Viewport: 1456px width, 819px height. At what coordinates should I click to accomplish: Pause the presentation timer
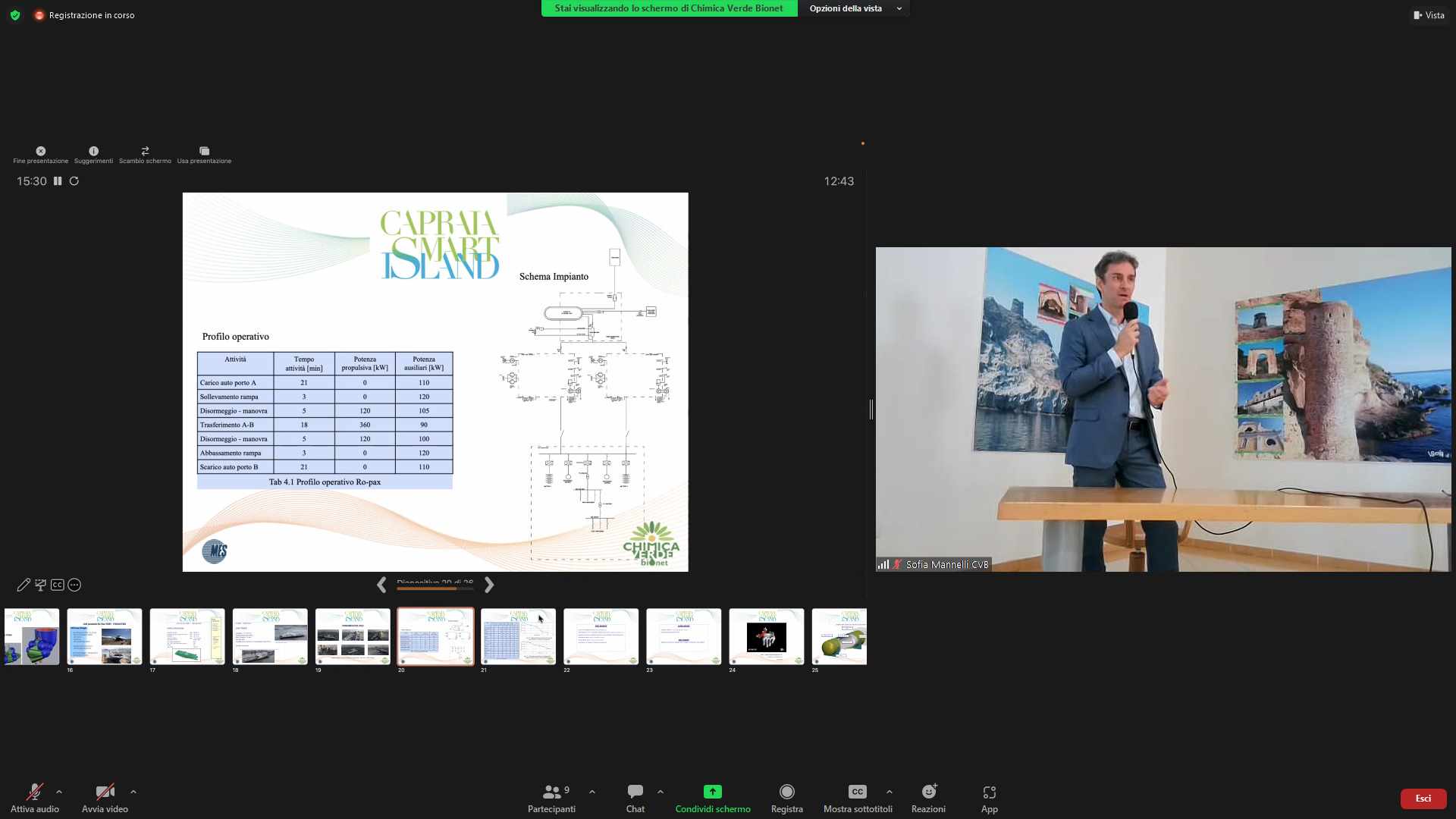(x=58, y=181)
